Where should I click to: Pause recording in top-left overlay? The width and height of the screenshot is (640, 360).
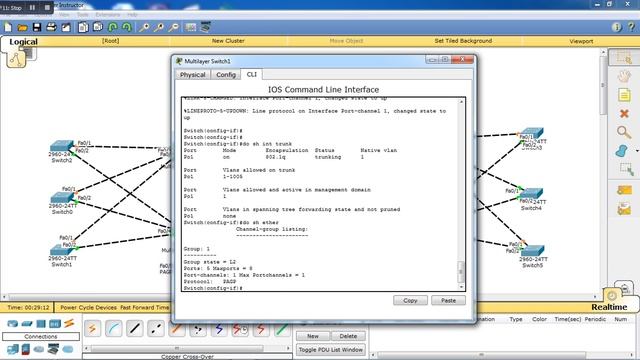32,7
